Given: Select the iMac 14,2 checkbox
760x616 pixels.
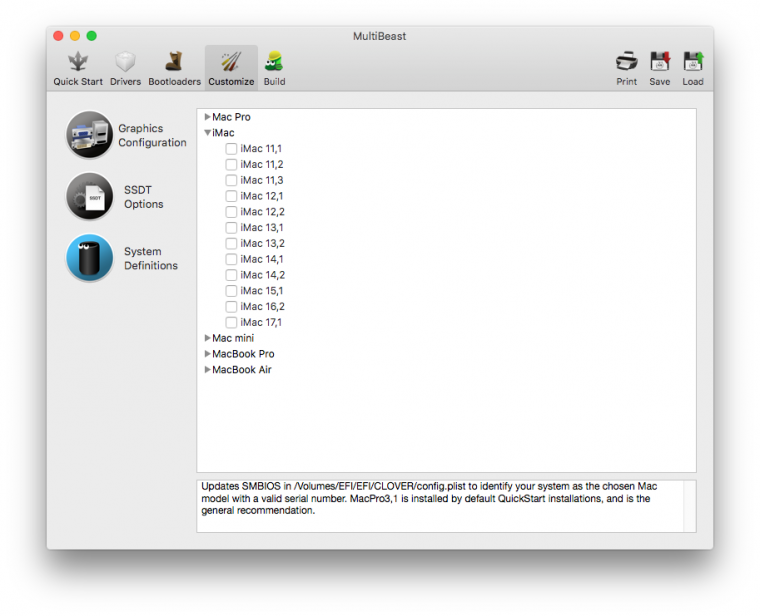Looking at the screenshot, I should coord(231,275).
